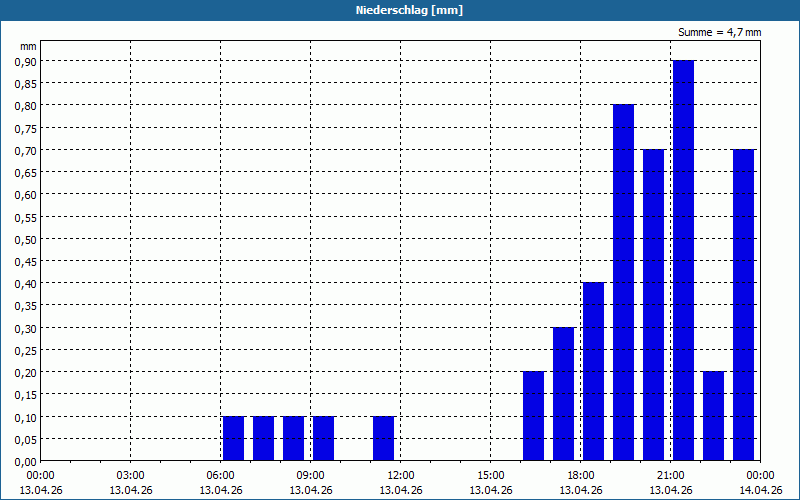Click the 0,10 mm bar ending at 09:00
Image resolution: width=800 pixels, height=500 pixels.
tap(293, 439)
